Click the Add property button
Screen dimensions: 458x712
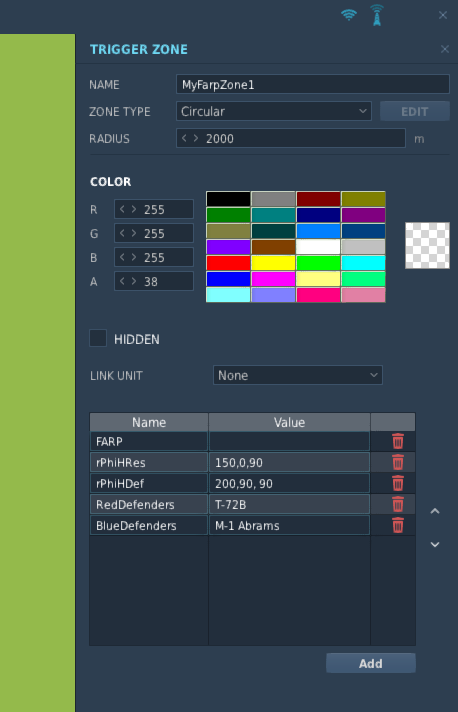(x=370, y=663)
